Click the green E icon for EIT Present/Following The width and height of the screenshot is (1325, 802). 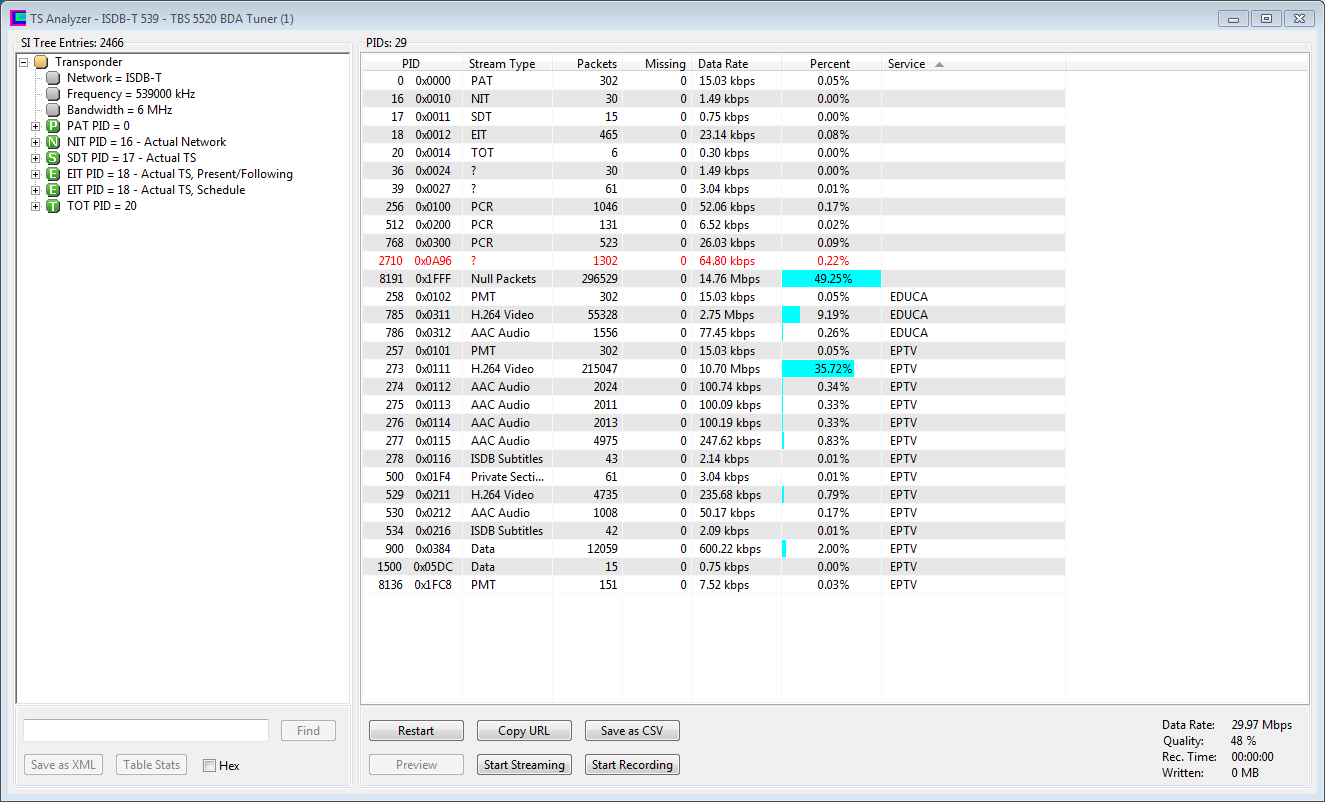coord(53,174)
